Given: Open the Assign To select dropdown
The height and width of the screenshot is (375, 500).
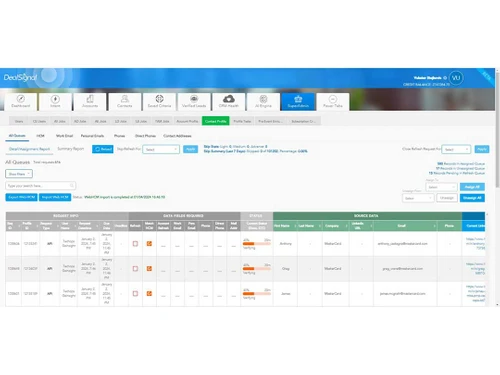Looking at the screenshot, I should tap(441, 187).
